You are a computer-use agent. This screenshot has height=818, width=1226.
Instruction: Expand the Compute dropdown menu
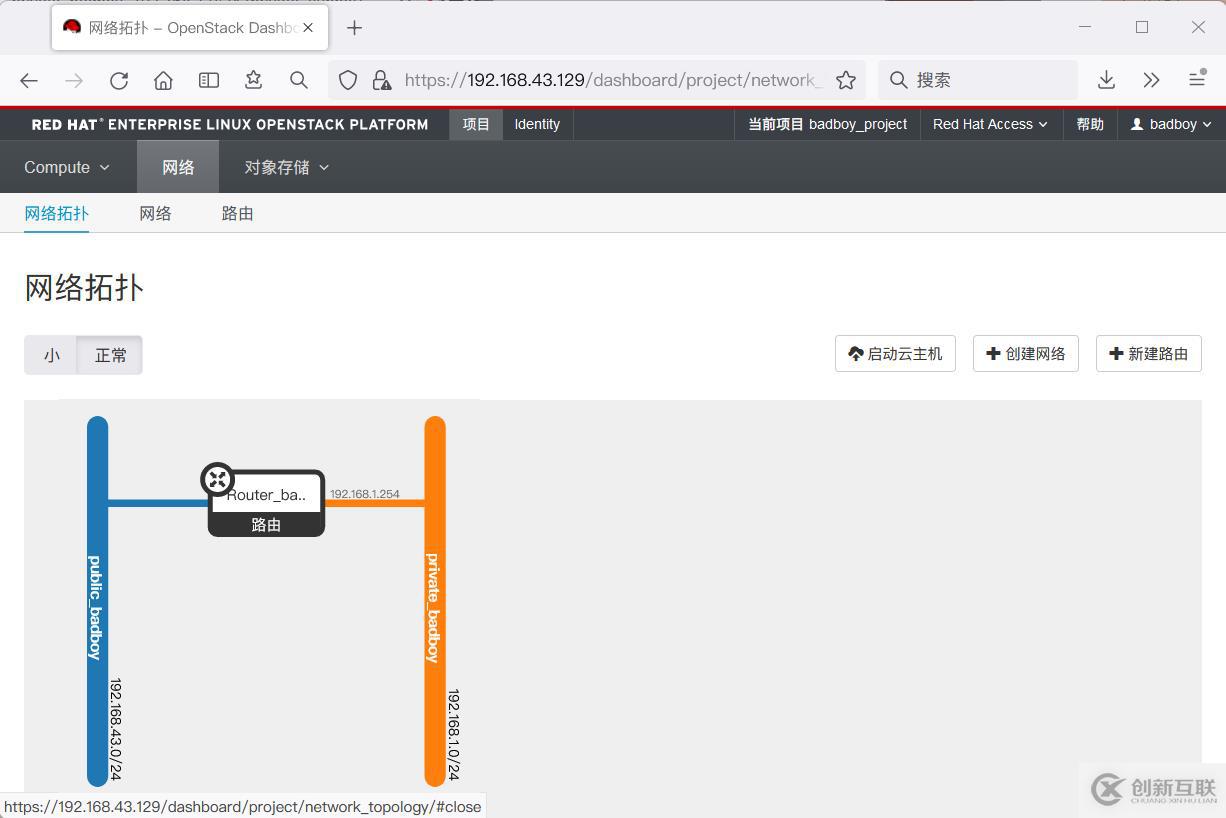point(67,167)
